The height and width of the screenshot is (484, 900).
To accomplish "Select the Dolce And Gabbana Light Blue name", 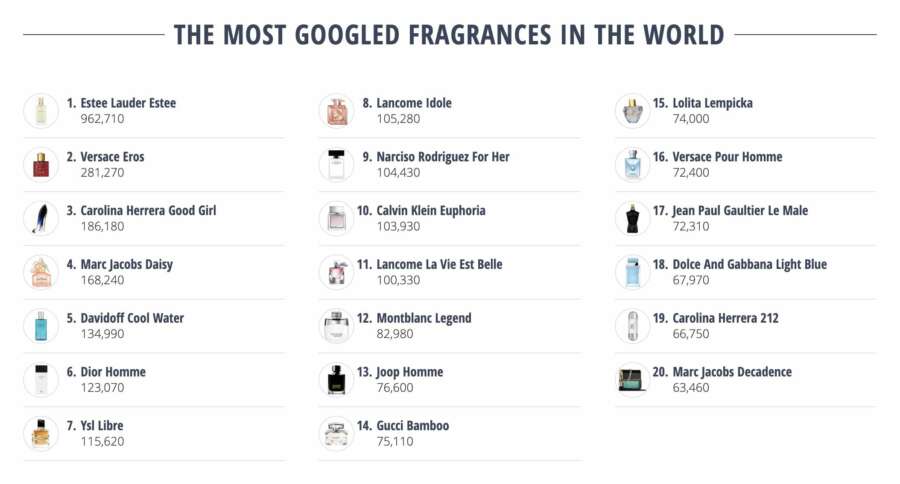I will point(749,265).
